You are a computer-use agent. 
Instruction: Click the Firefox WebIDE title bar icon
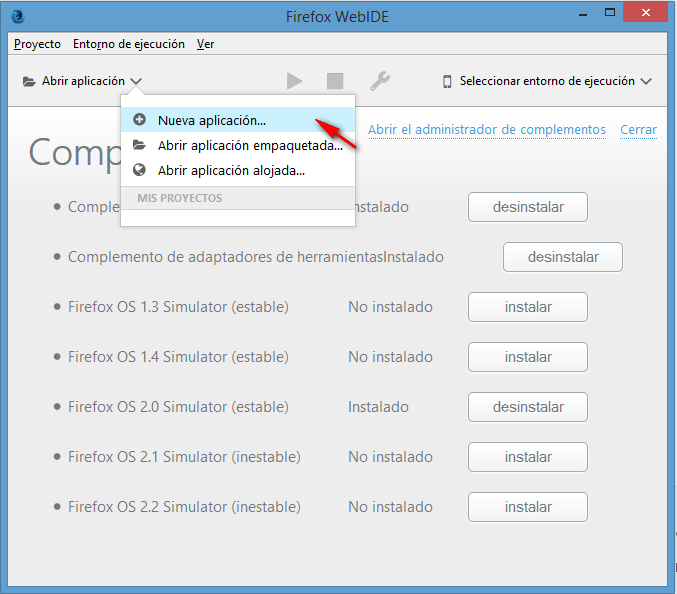pos(18,16)
